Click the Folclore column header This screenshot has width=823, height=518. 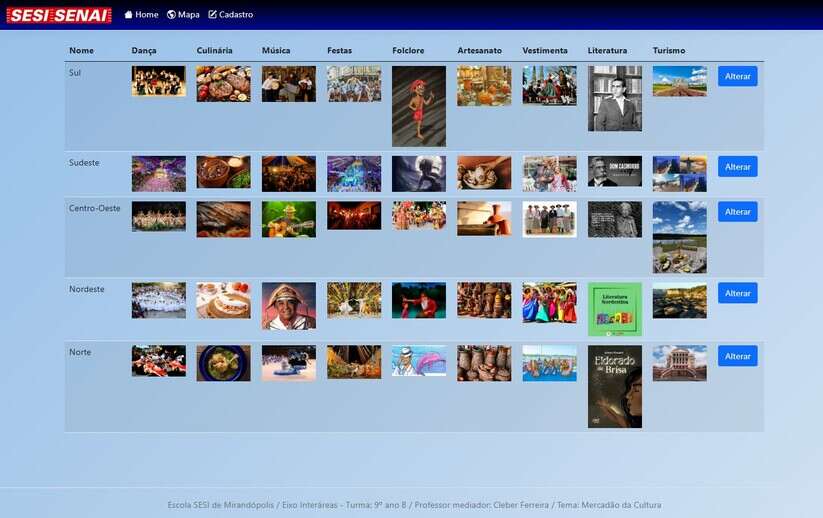coord(408,50)
